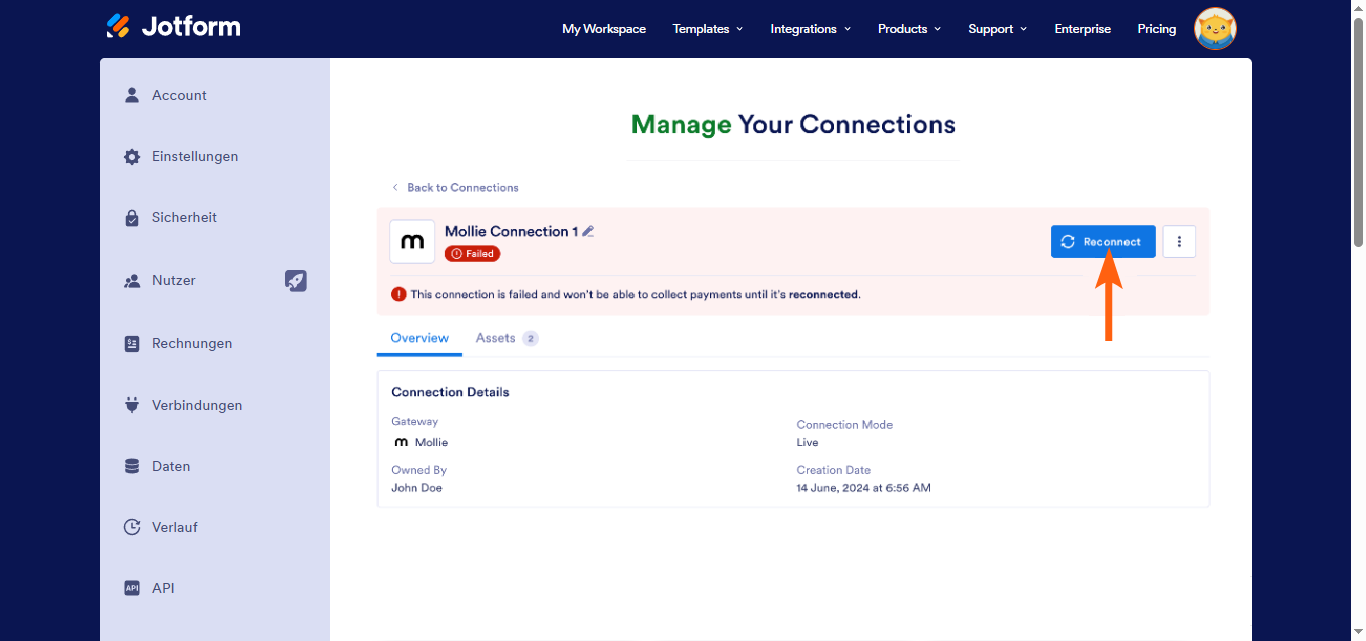Click the red Failed status badge
Screen dimensions: 1366x641
click(x=473, y=254)
